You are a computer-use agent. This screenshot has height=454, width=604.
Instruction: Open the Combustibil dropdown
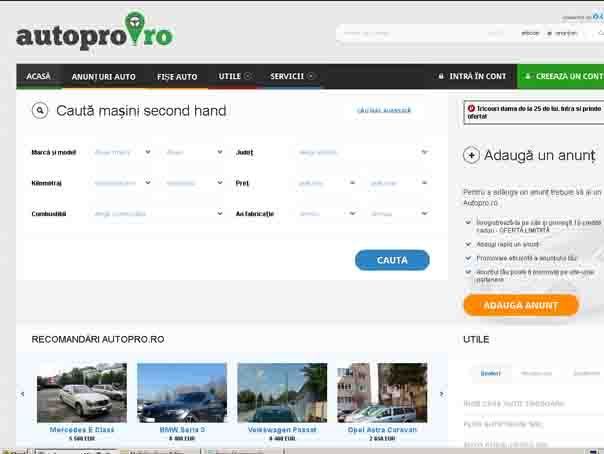(x=158, y=214)
